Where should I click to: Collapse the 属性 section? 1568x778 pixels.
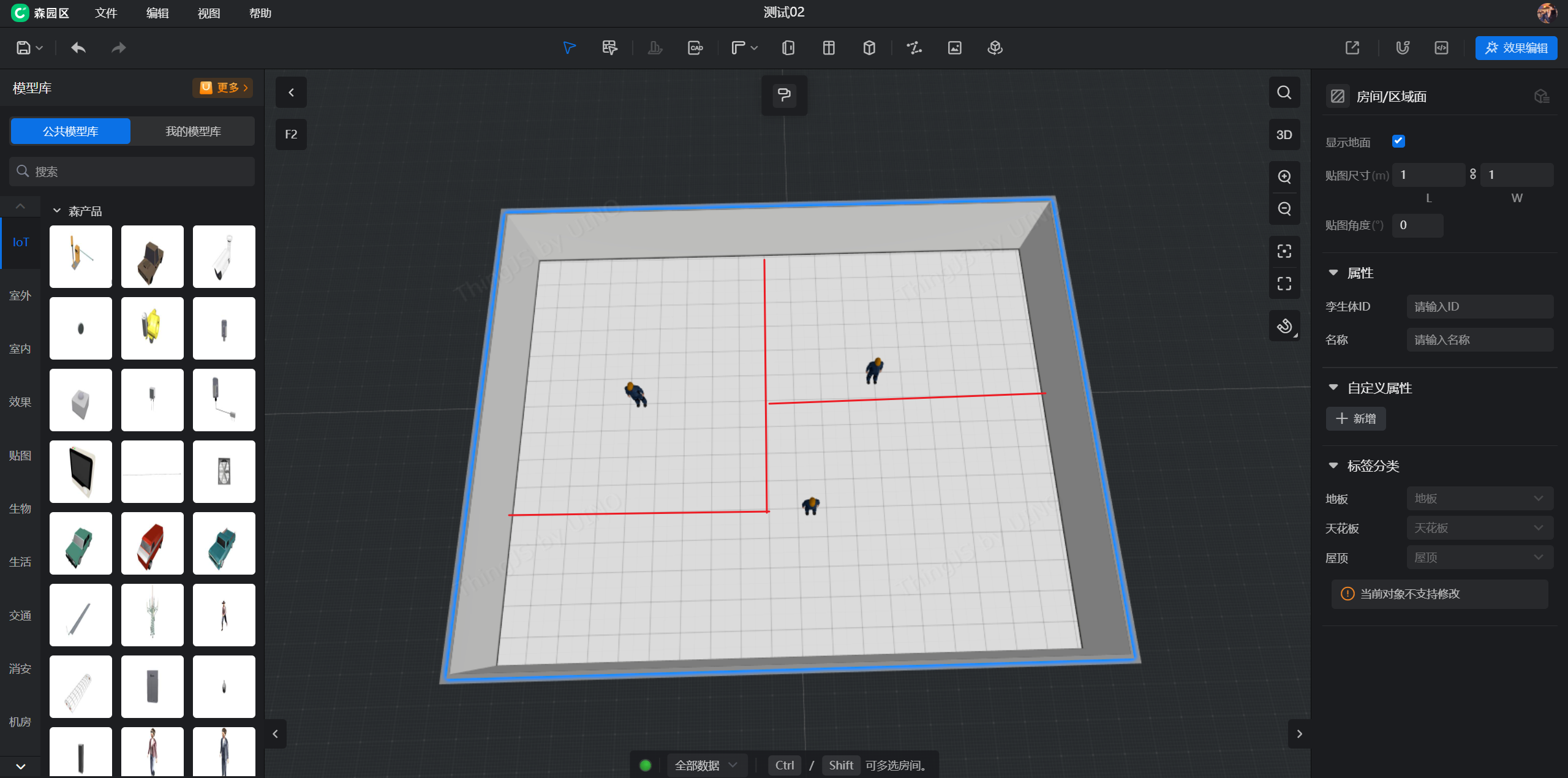(x=1333, y=273)
